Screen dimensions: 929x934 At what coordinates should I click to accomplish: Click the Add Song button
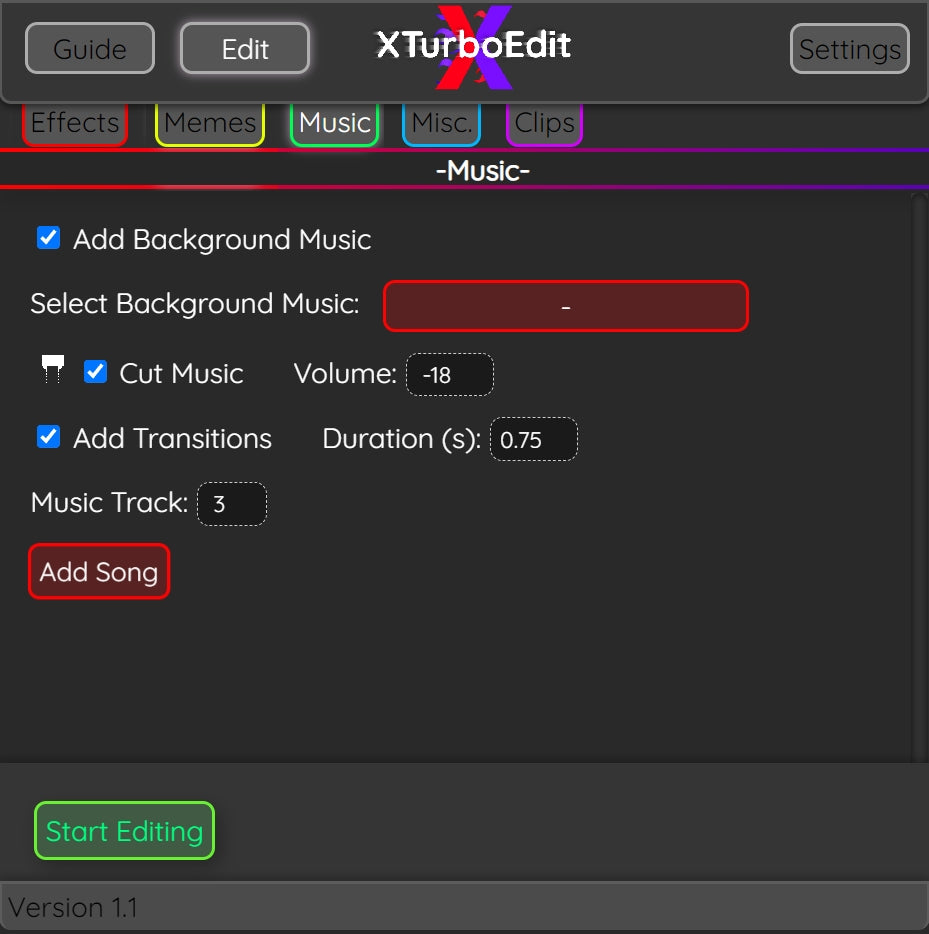tap(98, 571)
